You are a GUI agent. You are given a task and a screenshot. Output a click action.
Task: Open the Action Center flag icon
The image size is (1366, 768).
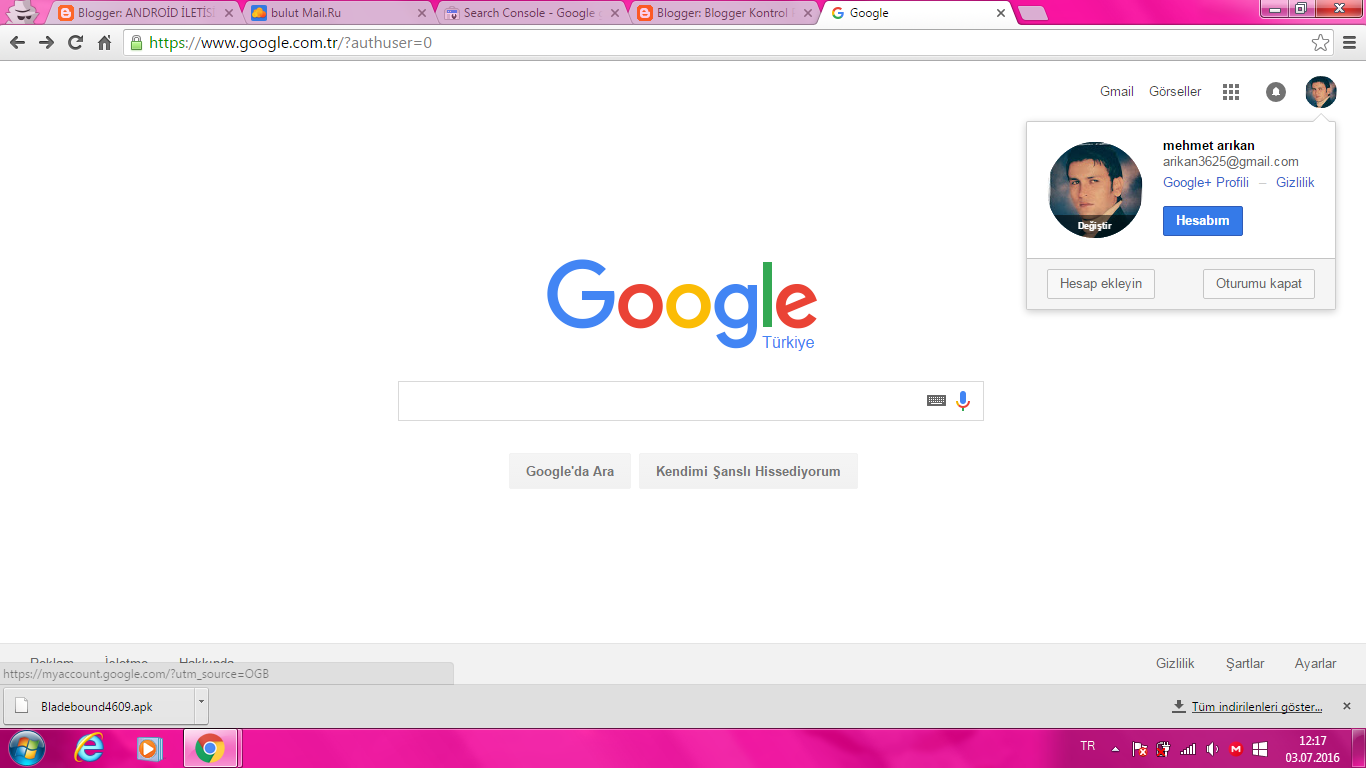(x=1140, y=749)
